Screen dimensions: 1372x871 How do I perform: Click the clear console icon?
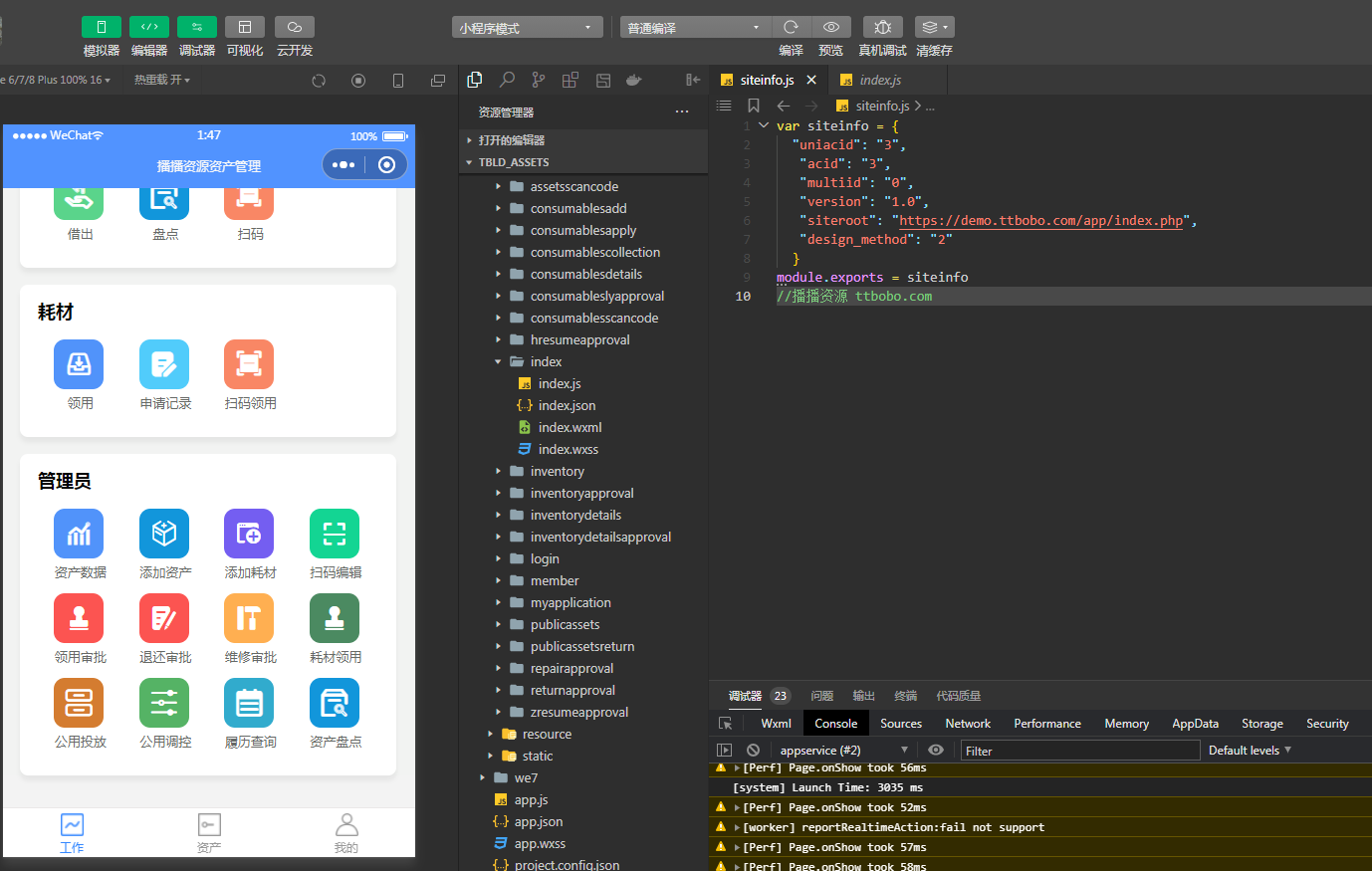point(754,750)
